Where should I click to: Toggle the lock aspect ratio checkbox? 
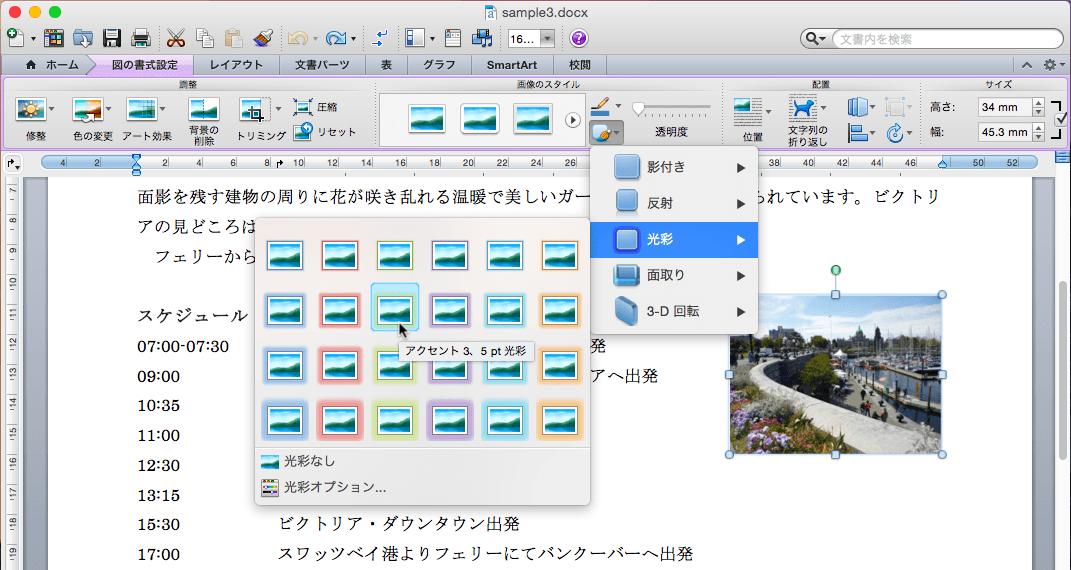click(x=1061, y=119)
